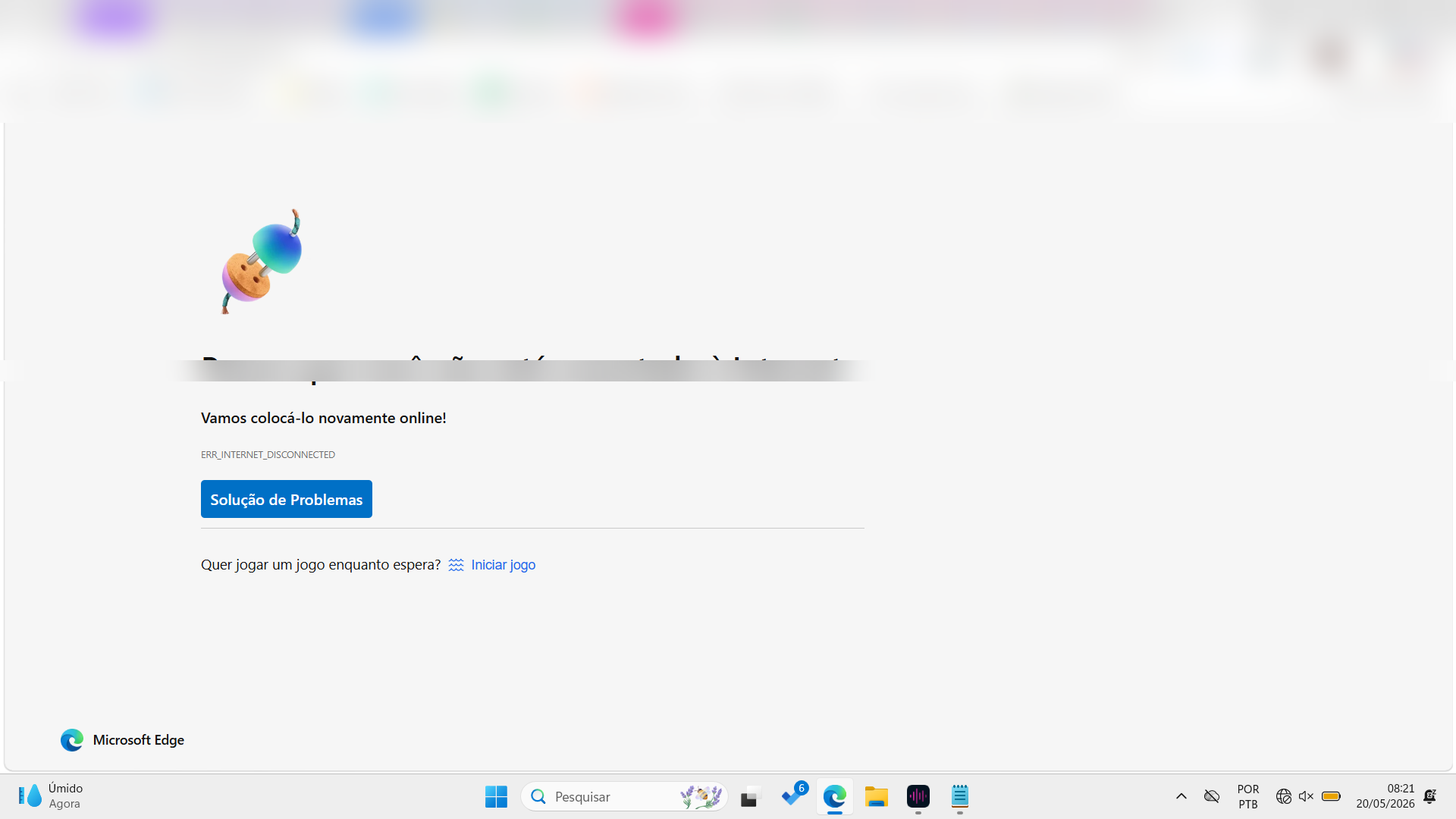
Task: Click the disconnected network globe icon
Action: tap(1283, 796)
